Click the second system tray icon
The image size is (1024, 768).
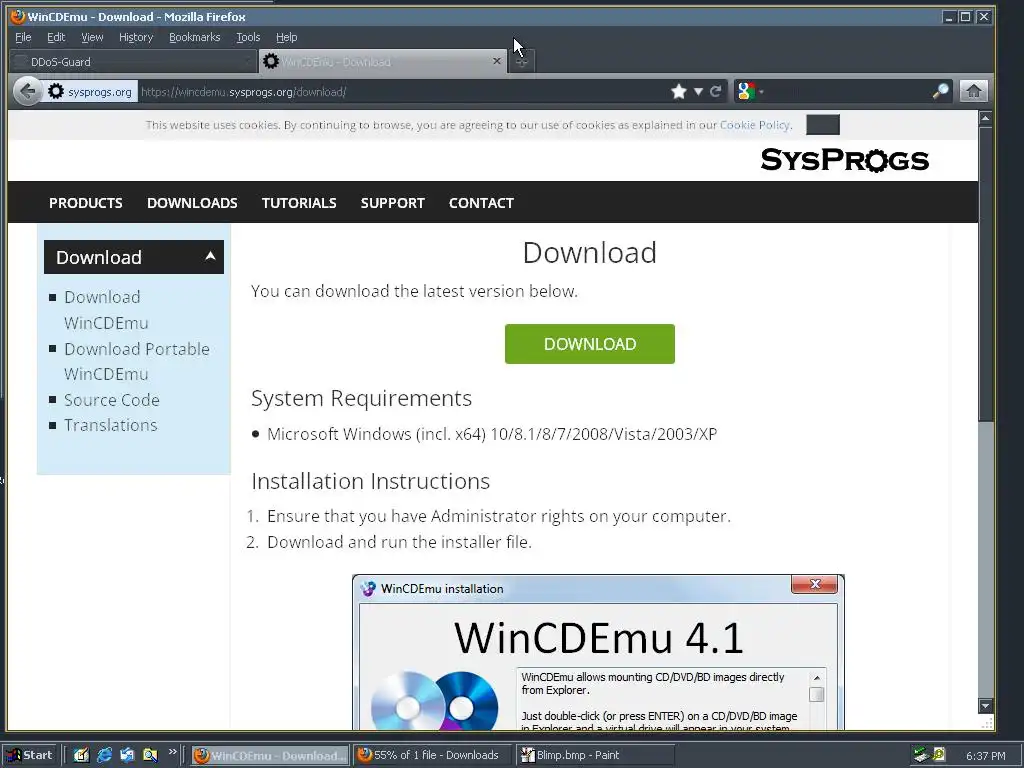[x=938, y=755]
